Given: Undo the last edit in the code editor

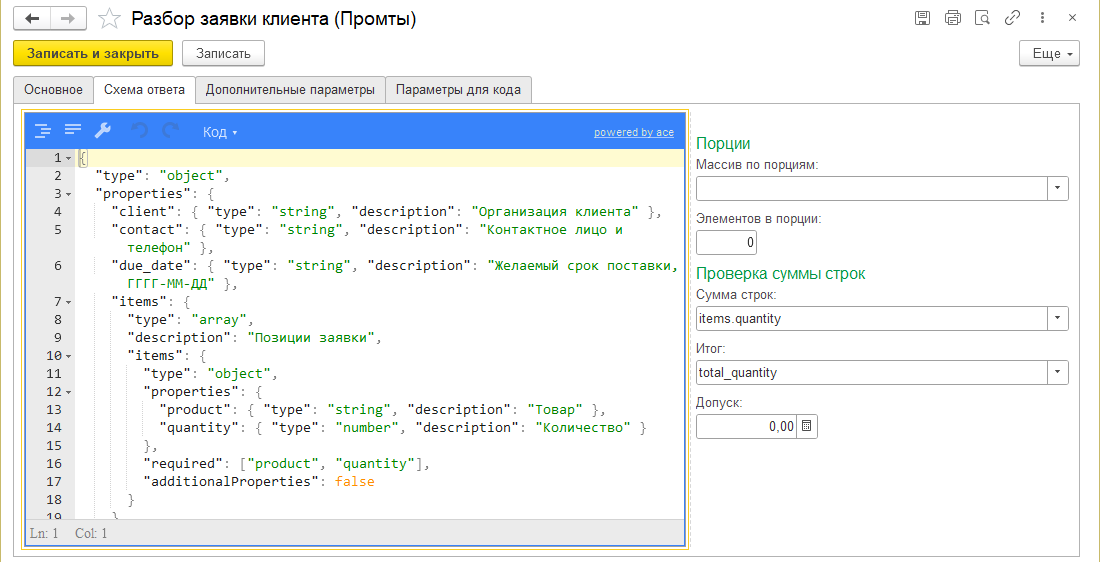Looking at the screenshot, I should click(x=140, y=131).
